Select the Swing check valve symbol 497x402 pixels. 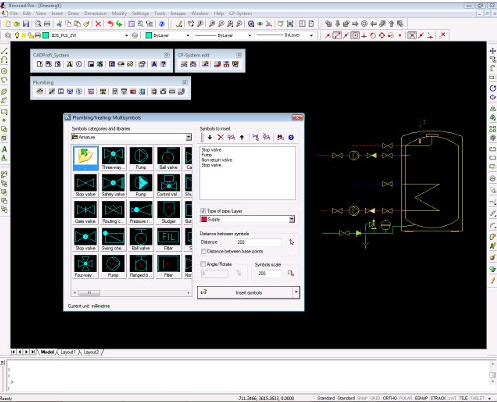tap(113, 239)
